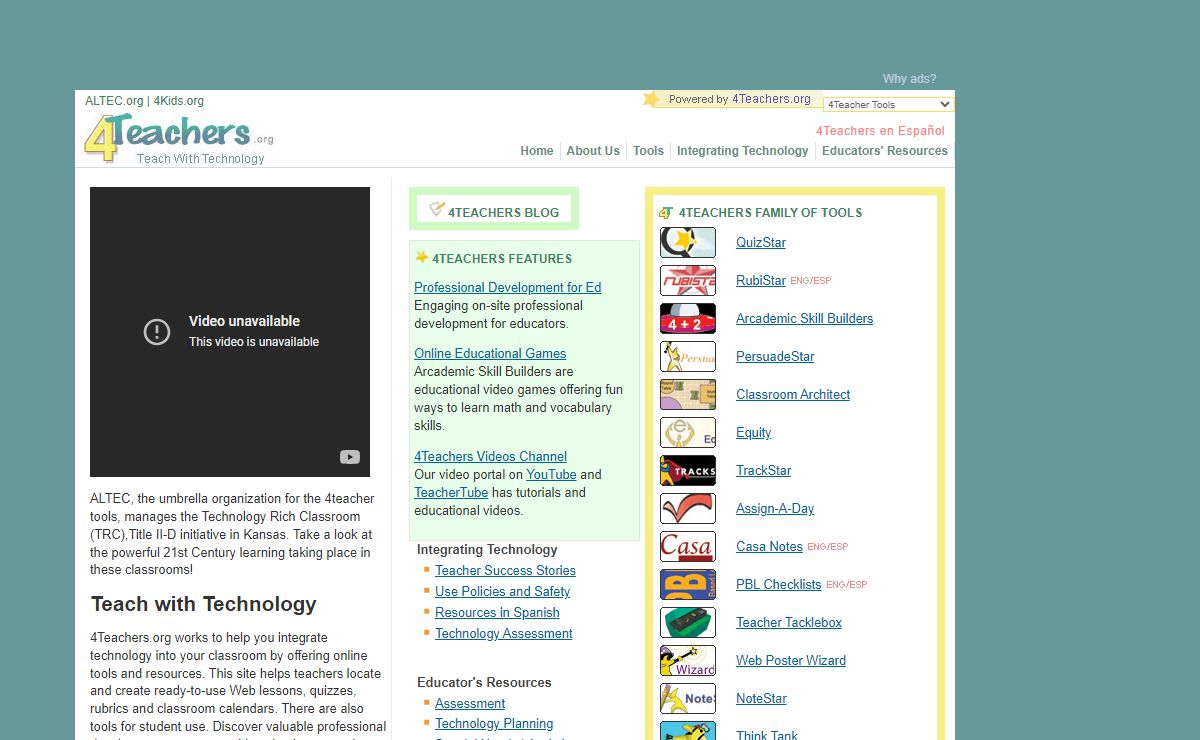Open the 4Kids.org link

[x=179, y=101]
